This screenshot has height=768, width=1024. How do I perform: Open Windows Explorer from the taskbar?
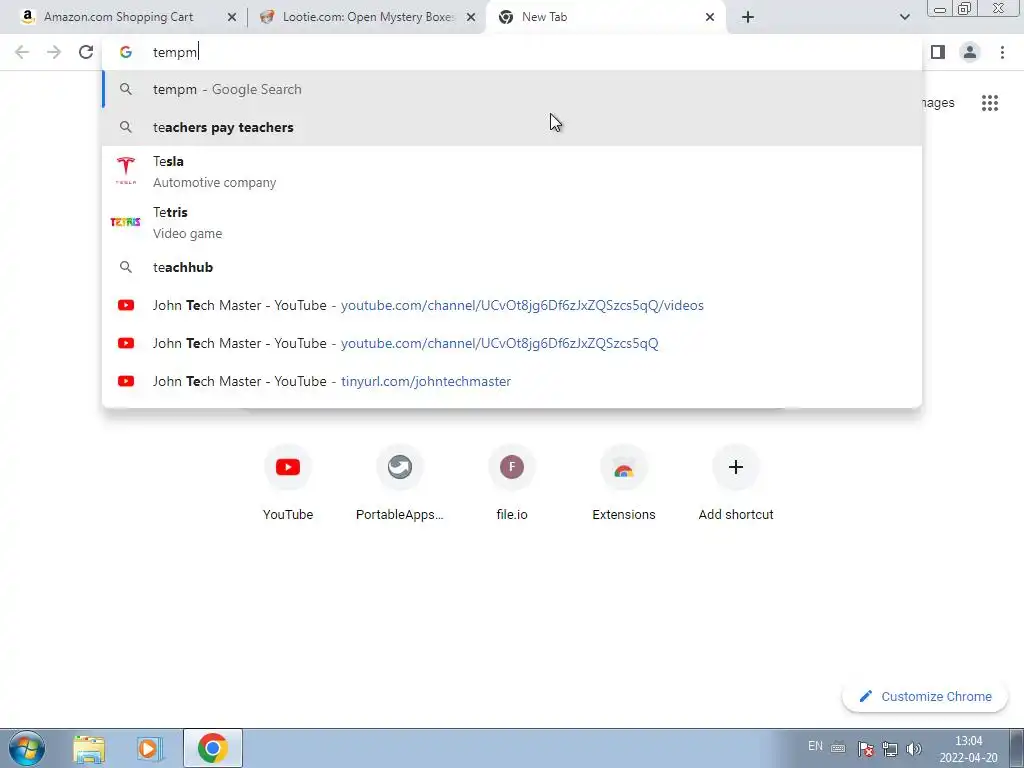tap(89, 748)
